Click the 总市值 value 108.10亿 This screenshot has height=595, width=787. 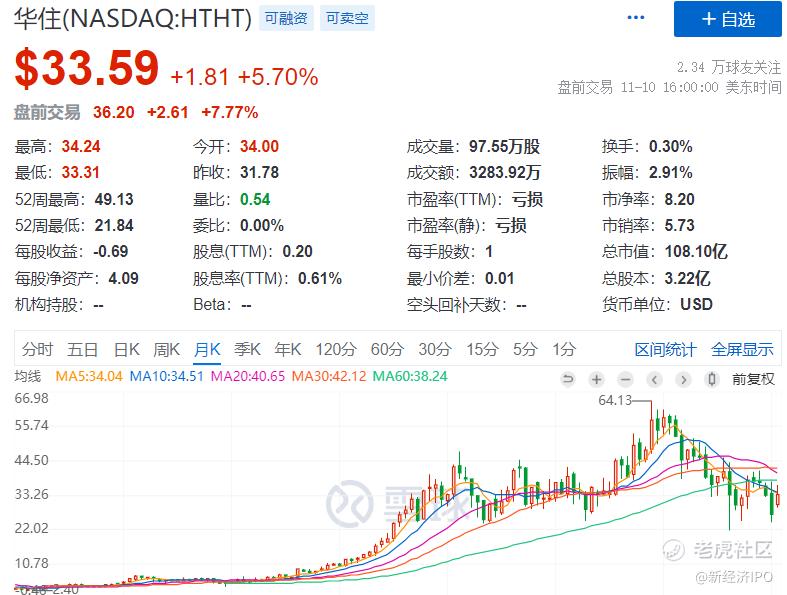click(696, 251)
